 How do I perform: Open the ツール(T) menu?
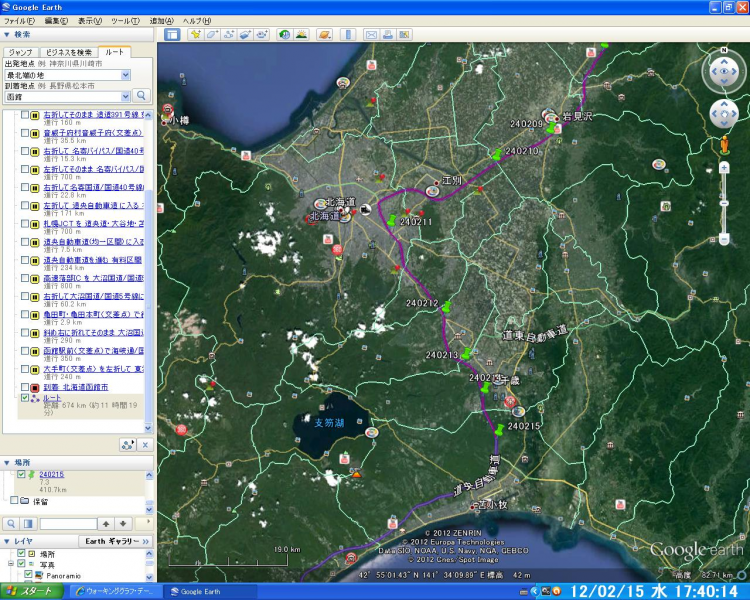pos(125,21)
